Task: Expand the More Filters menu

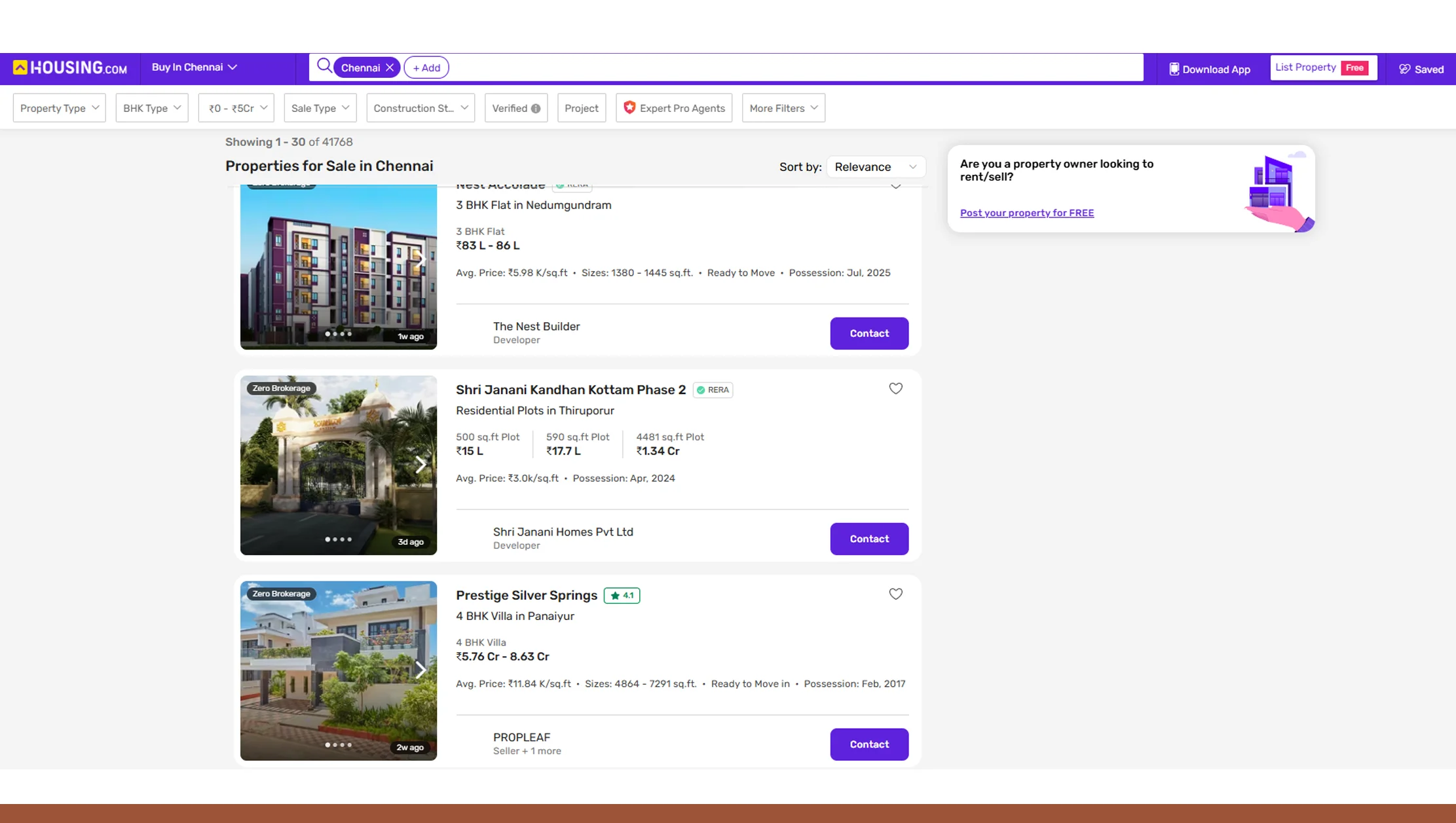Action: 783,109
